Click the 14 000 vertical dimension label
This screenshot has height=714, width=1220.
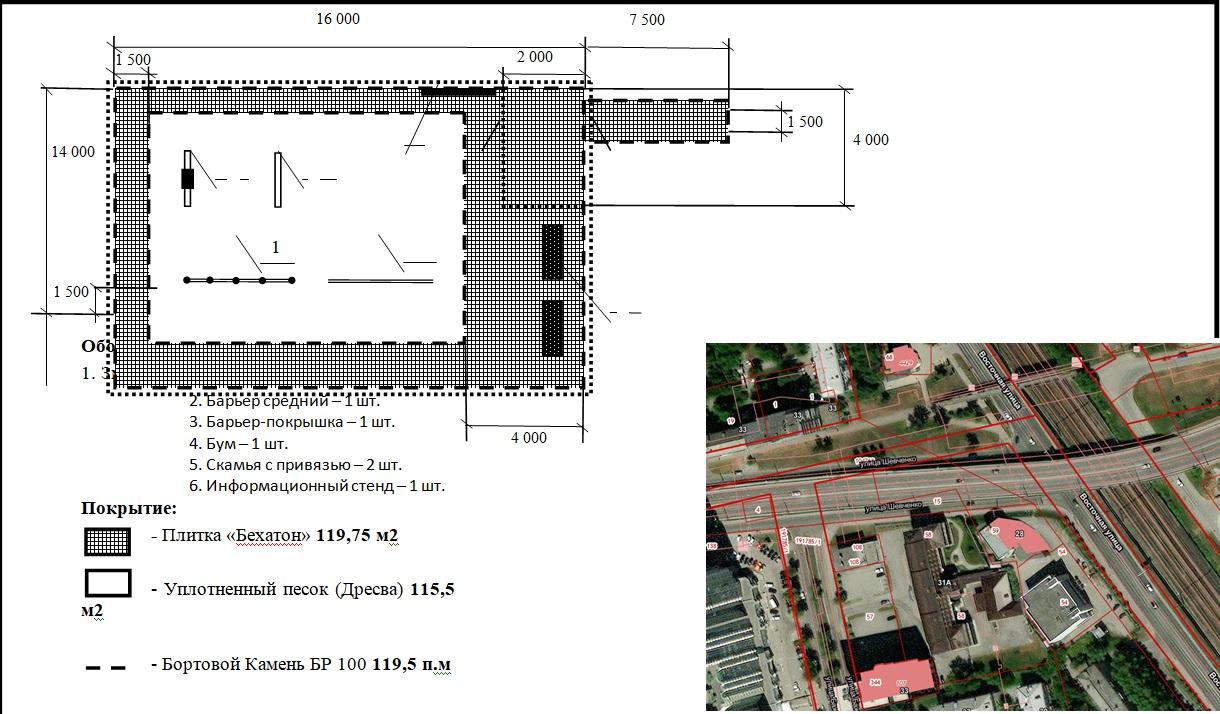point(74,152)
